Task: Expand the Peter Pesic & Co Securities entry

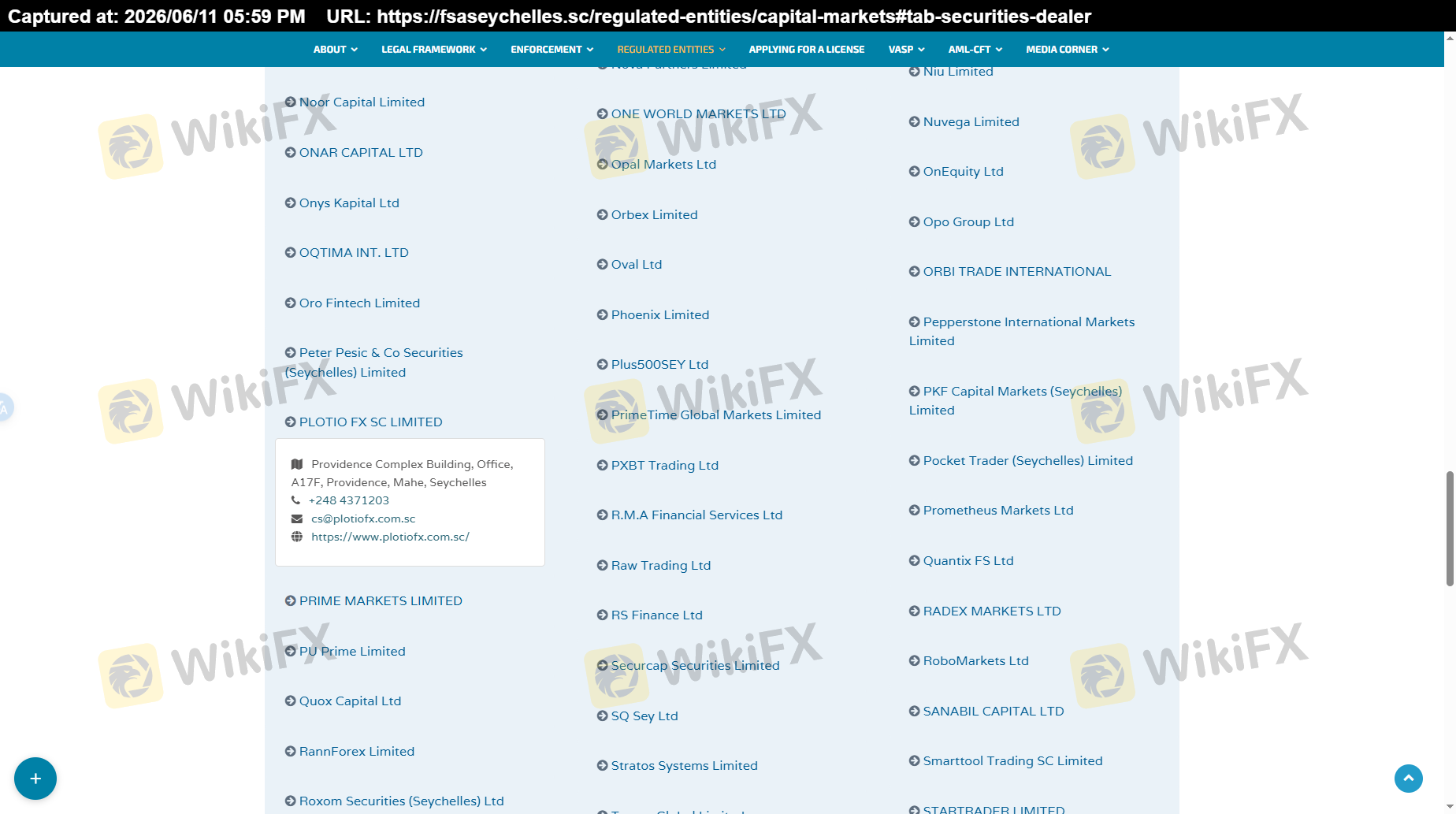Action: (374, 362)
